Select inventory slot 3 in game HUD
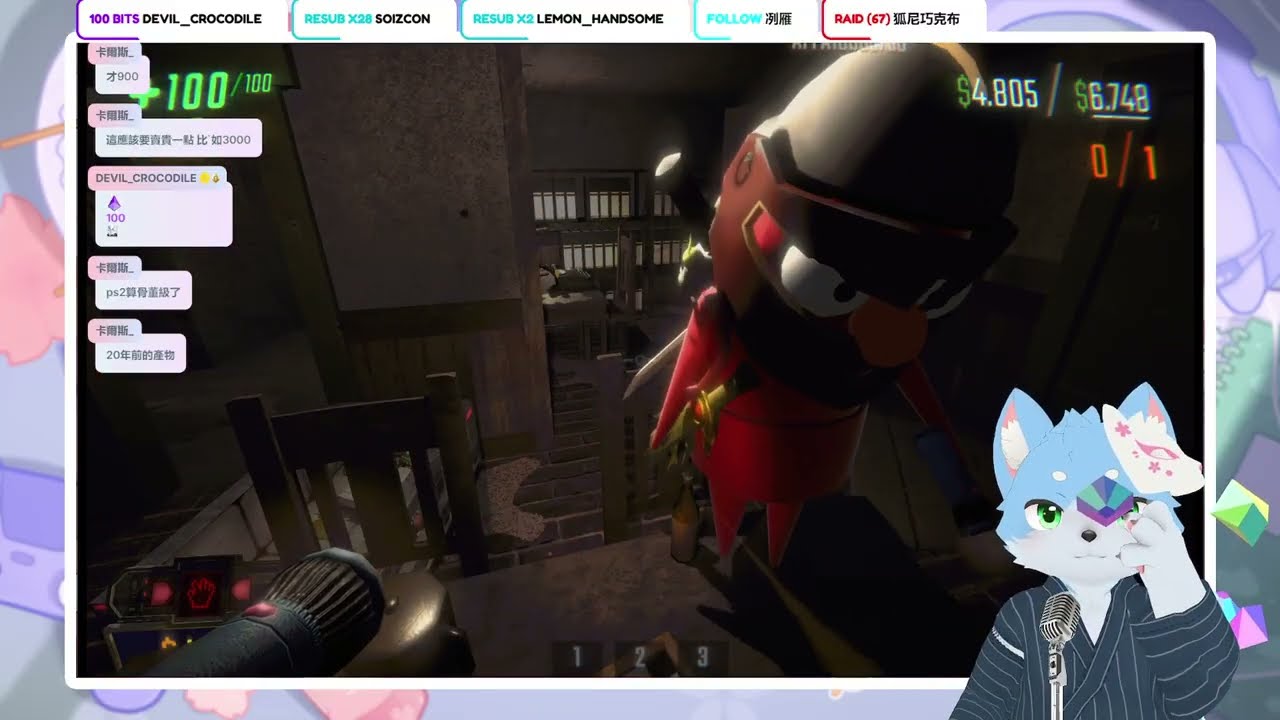The width and height of the screenshot is (1280, 720). tap(703, 657)
